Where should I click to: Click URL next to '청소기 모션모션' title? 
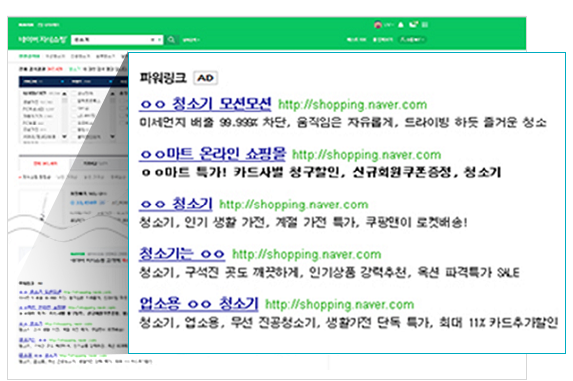352,105
